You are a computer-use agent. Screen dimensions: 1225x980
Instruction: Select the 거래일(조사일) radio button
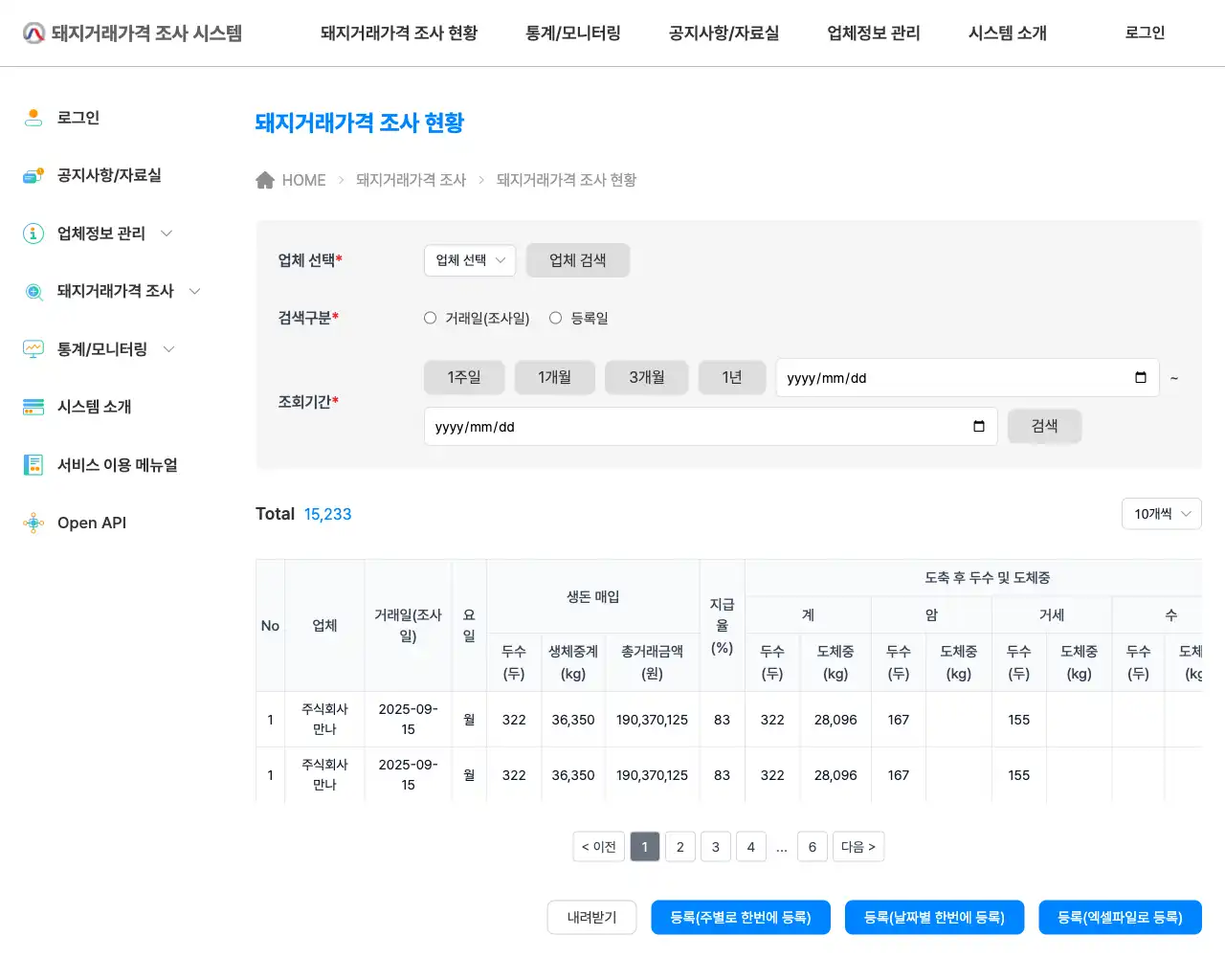(x=430, y=318)
